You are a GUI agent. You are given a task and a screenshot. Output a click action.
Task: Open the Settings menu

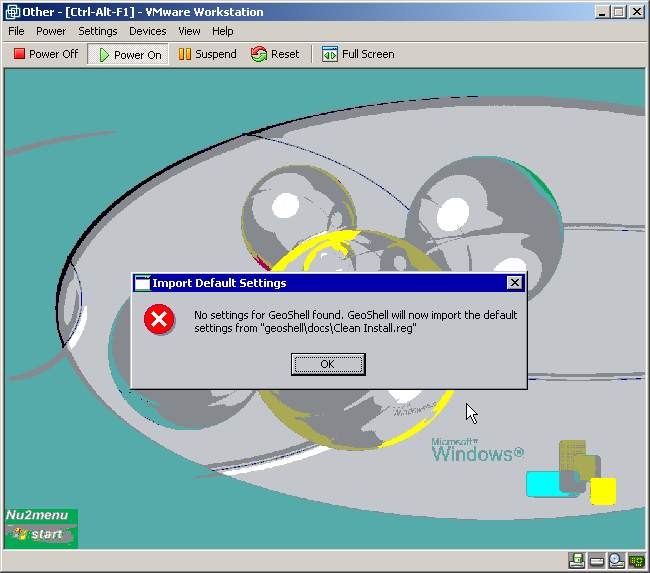98,31
